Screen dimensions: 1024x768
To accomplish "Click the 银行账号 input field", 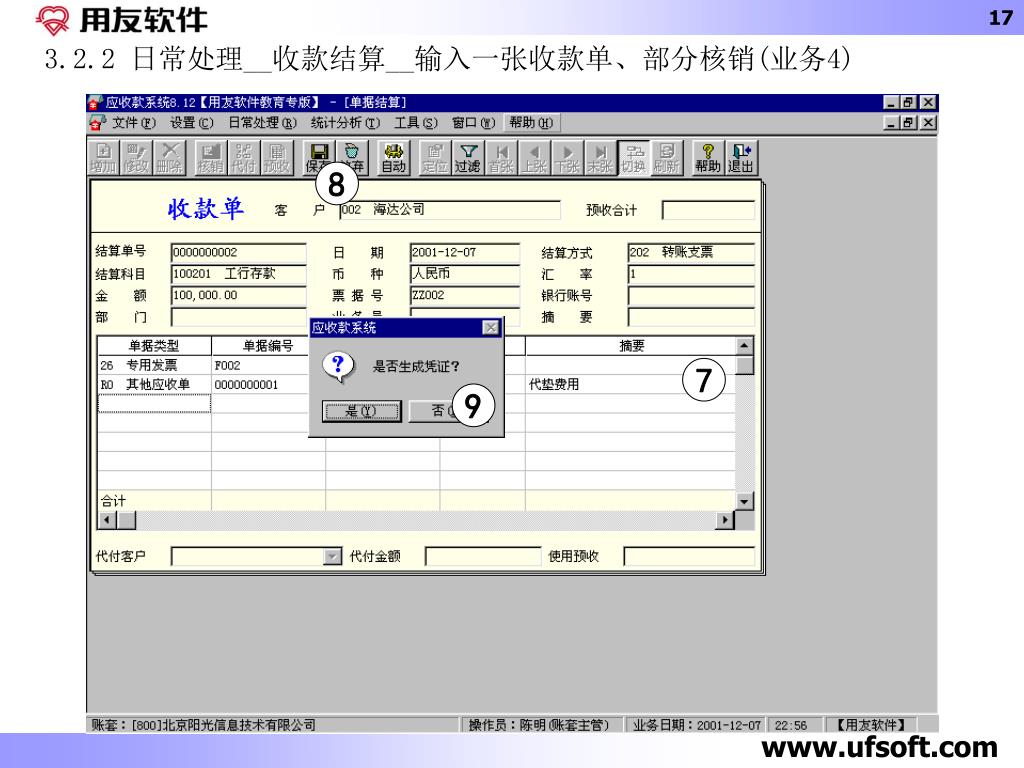I will coord(692,295).
